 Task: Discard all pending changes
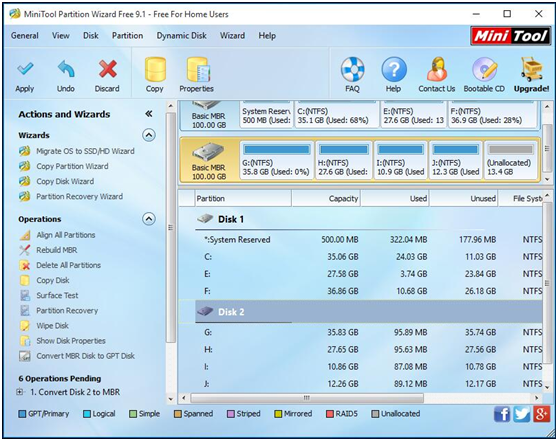pos(107,69)
